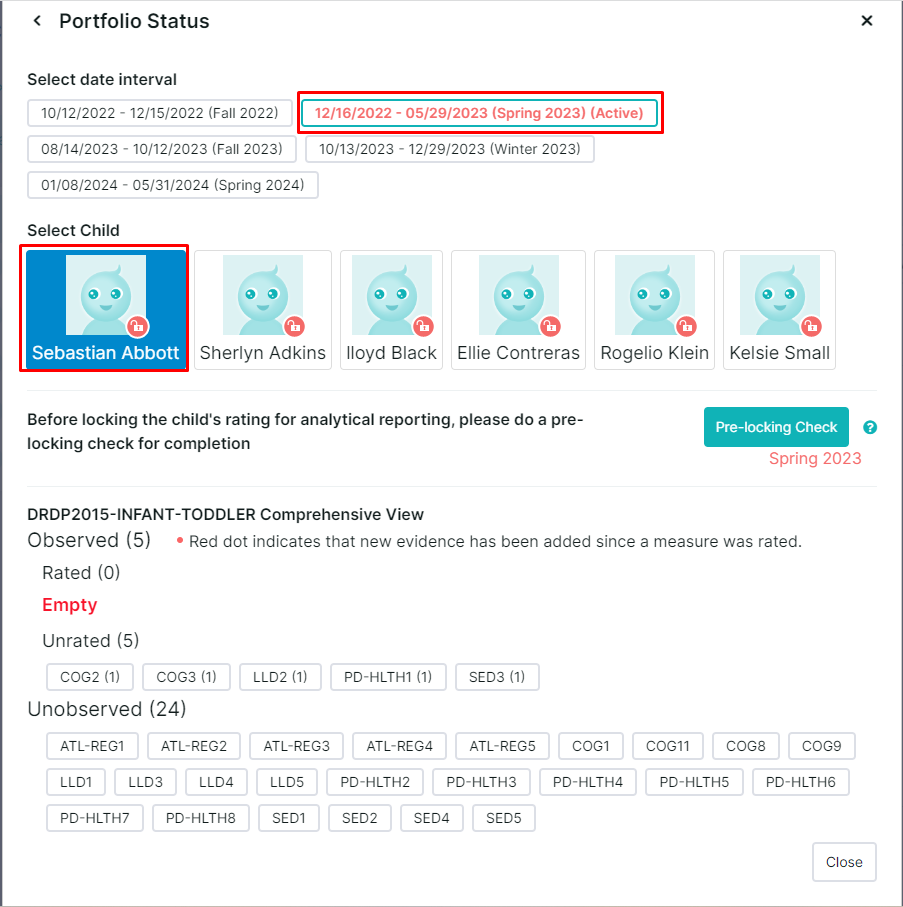Click the unlock icon on Ellie Contreras
The width and height of the screenshot is (903, 907).
coord(550,326)
